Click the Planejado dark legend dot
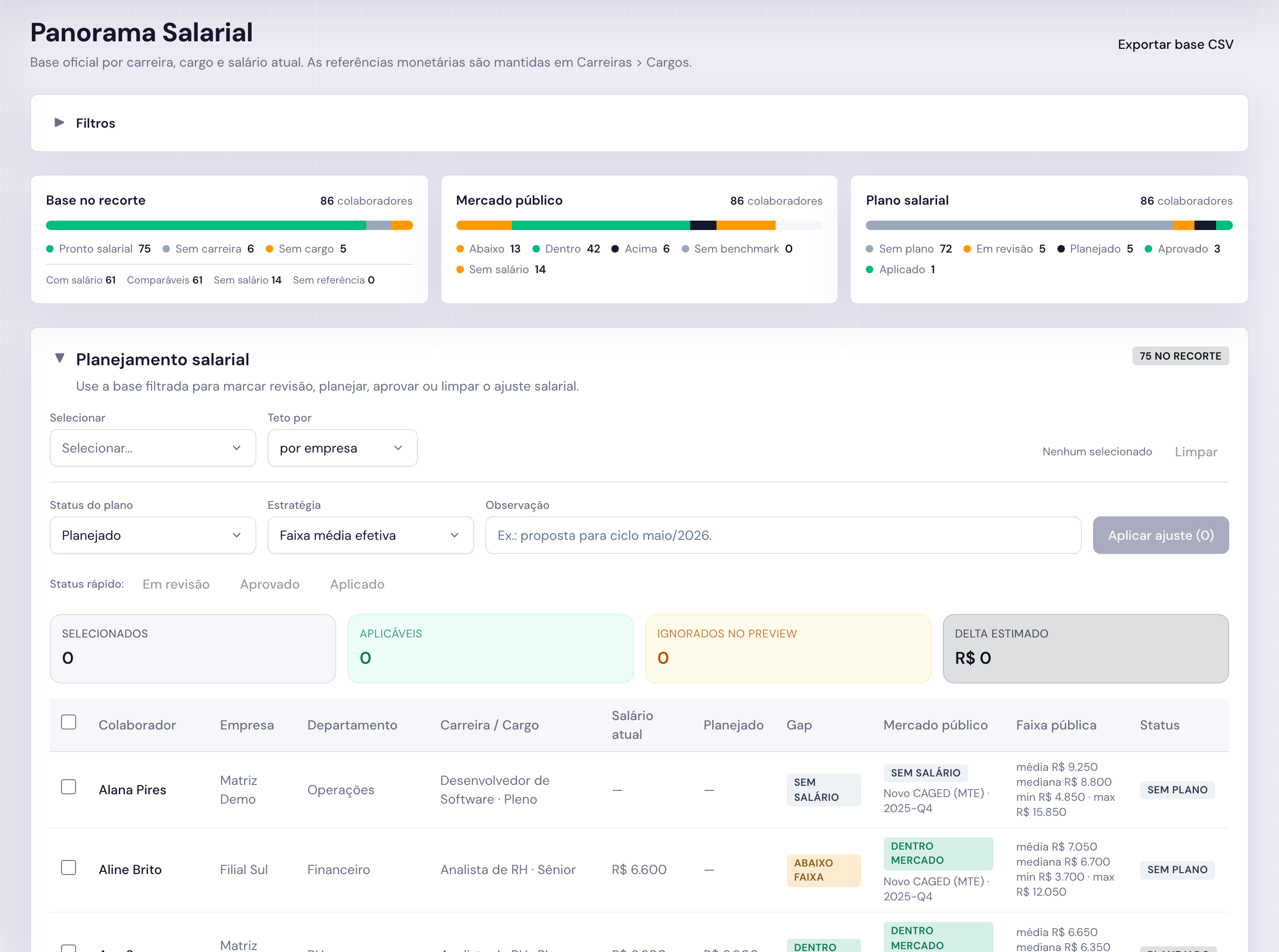 point(1061,249)
